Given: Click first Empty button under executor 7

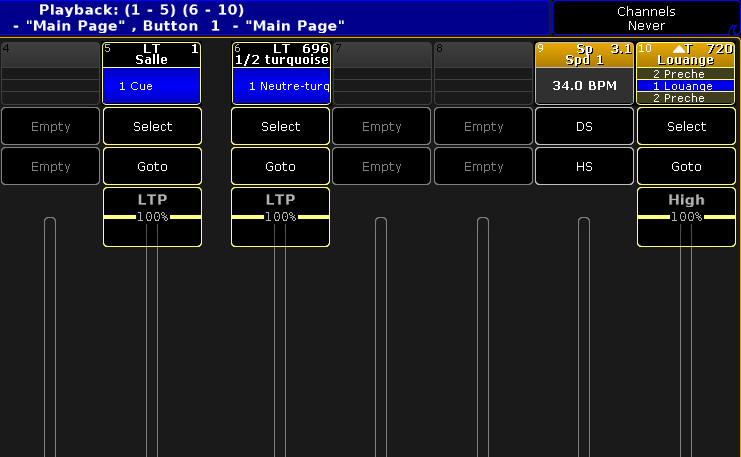Looking at the screenshot, I should coord(381,127).
